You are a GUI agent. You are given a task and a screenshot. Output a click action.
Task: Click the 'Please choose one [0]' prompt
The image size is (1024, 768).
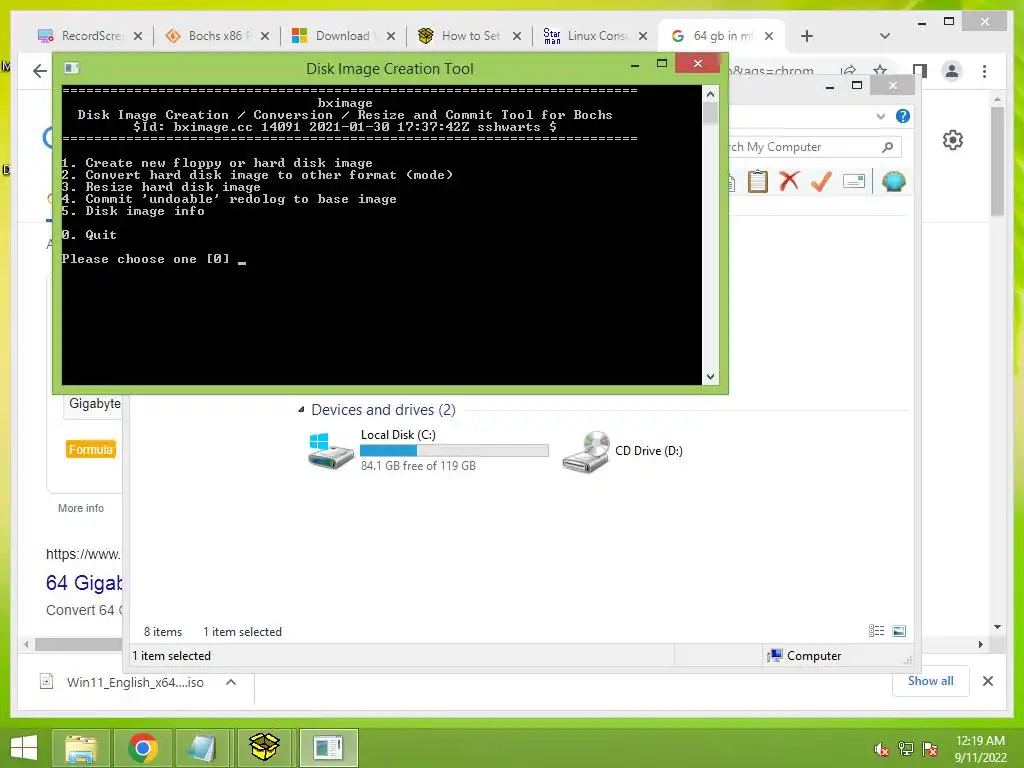146,259
